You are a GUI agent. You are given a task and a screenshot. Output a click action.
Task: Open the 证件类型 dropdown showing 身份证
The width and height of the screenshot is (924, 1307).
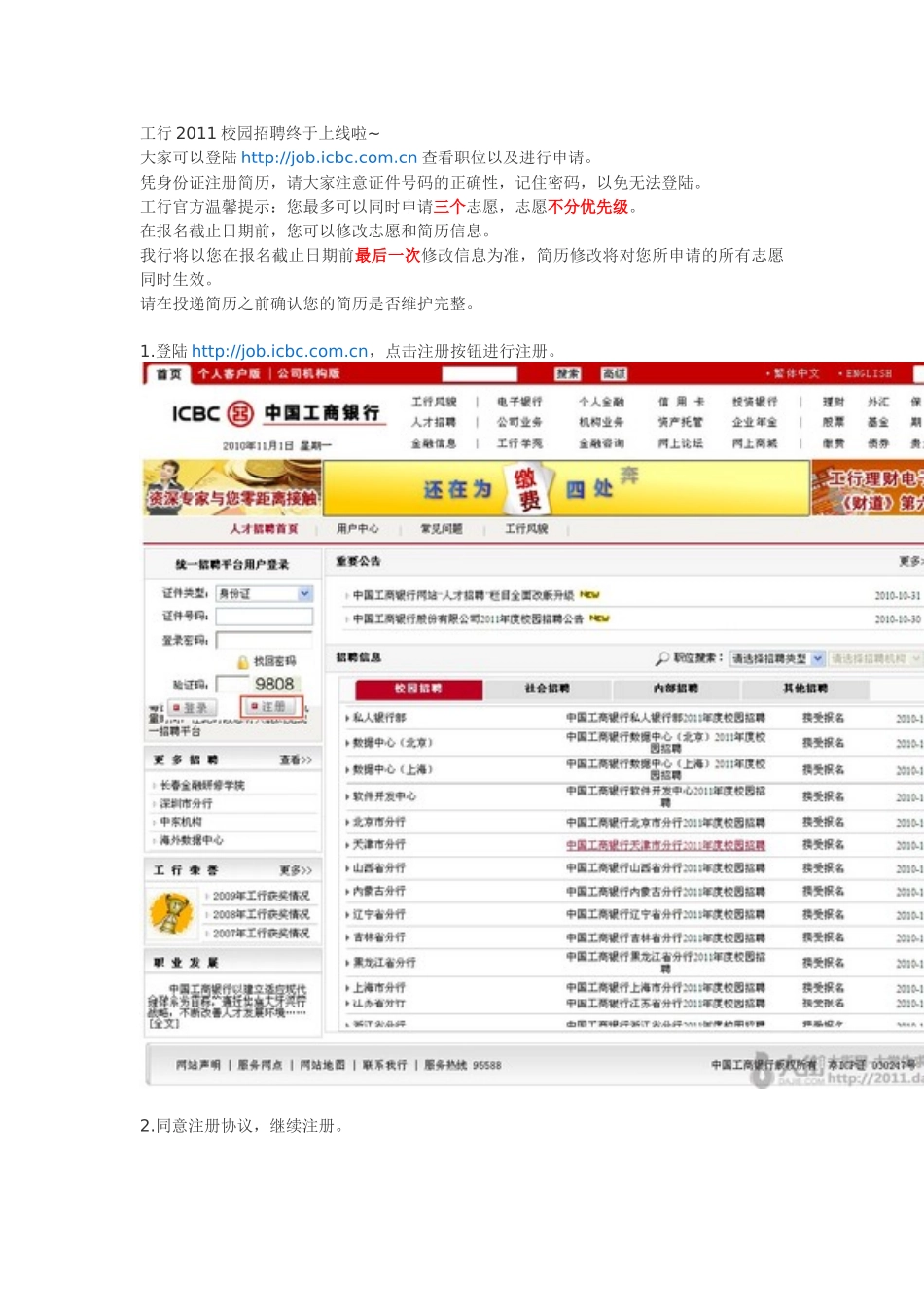[x=264, y=593]
